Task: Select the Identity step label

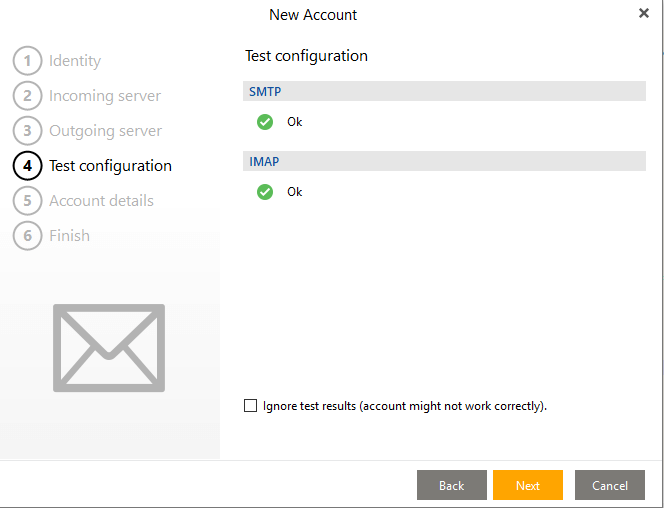Action: (75, 61)
